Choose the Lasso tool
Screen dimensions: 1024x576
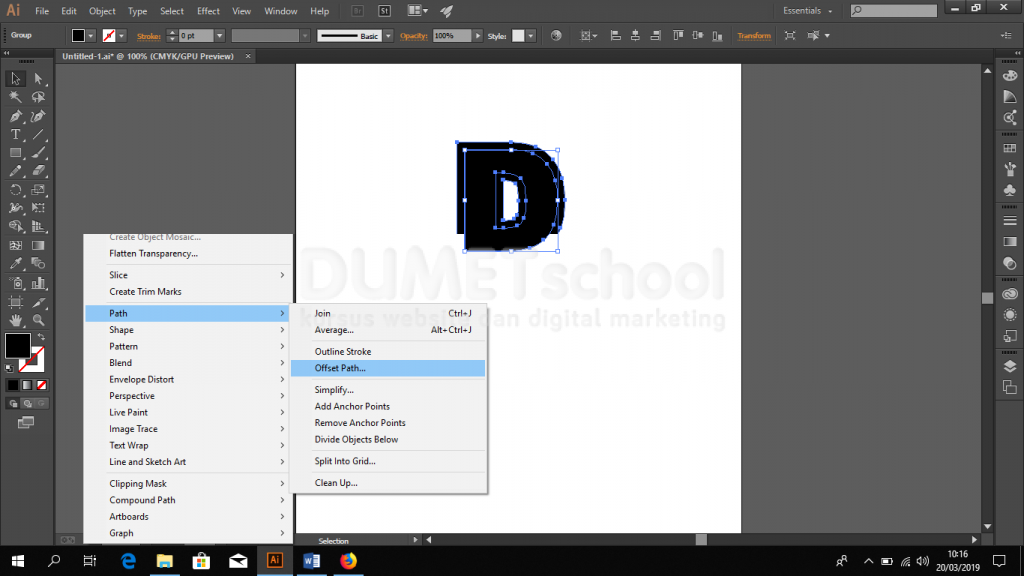pyautogui.click(x=39, y=97)
